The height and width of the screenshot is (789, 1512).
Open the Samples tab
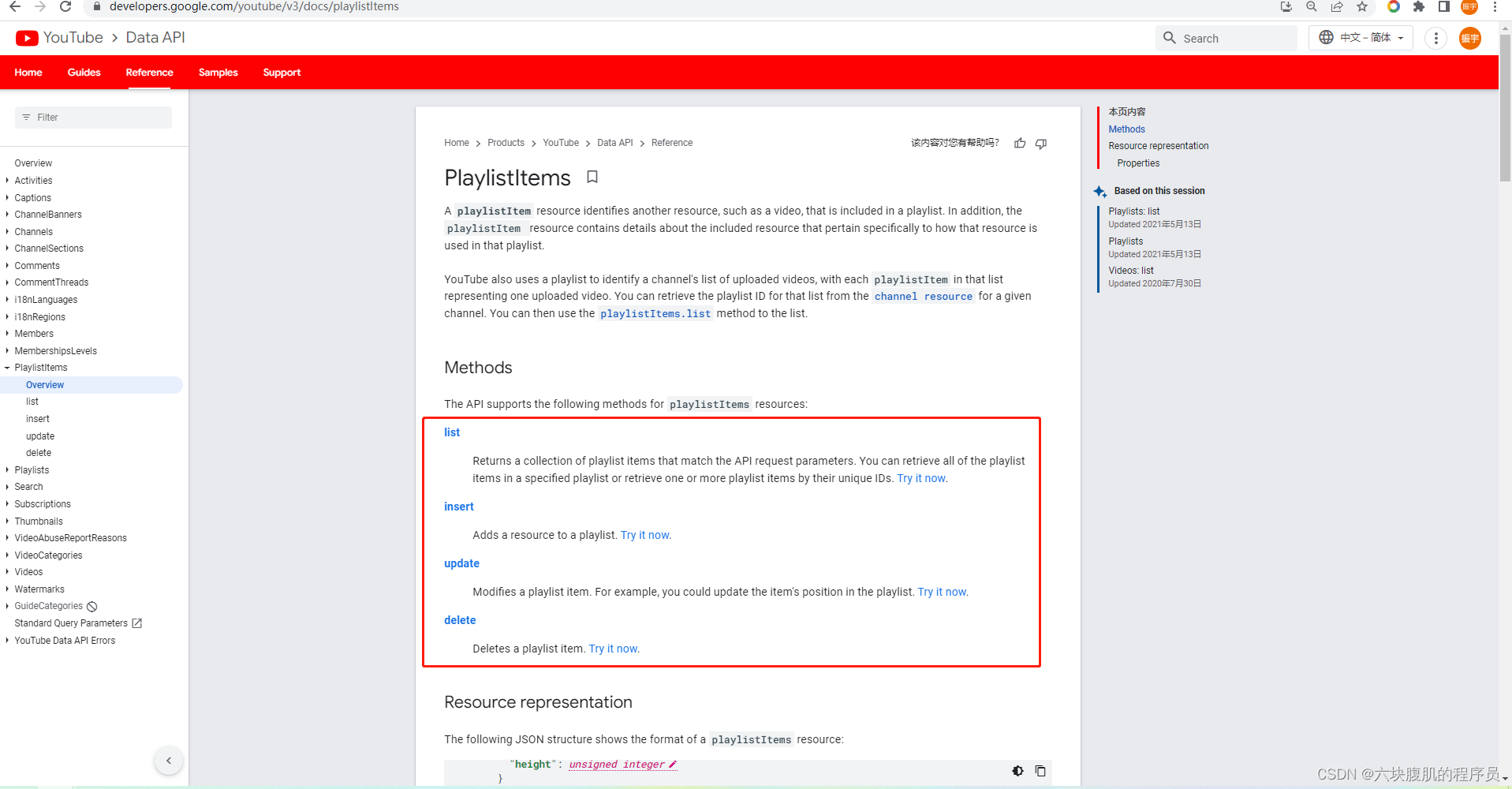tap(218, 73)
